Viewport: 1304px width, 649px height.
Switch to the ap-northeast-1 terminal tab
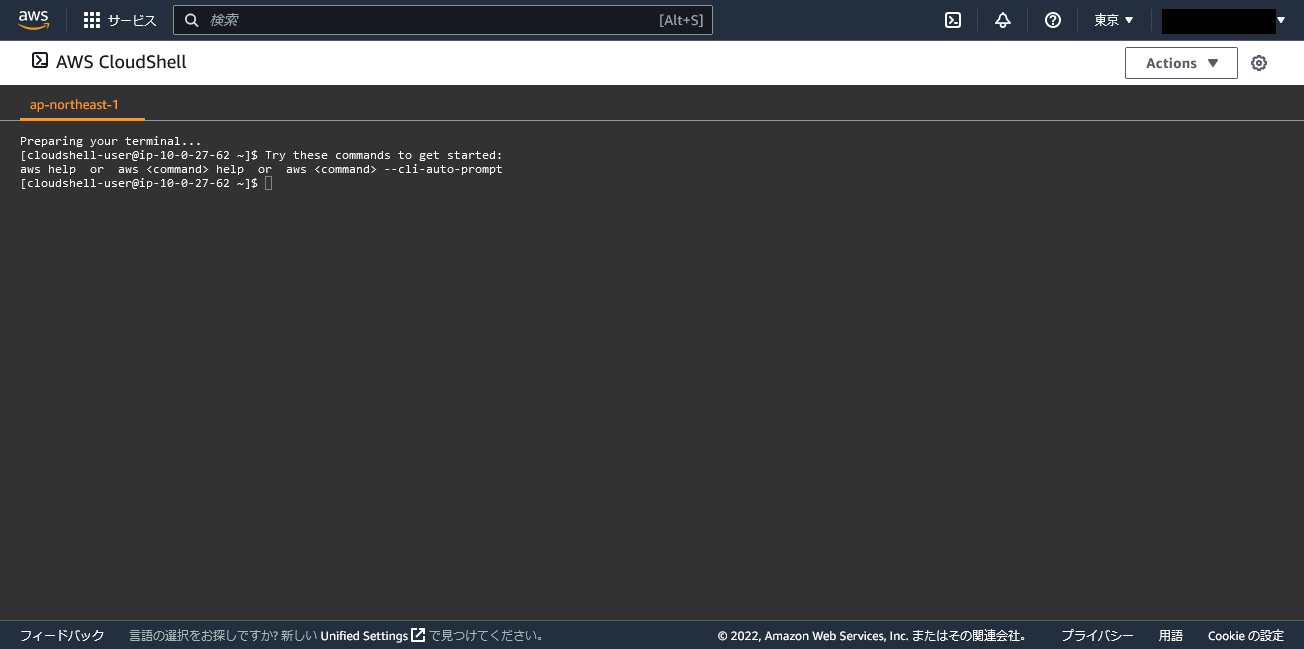[x=74, y=104]
